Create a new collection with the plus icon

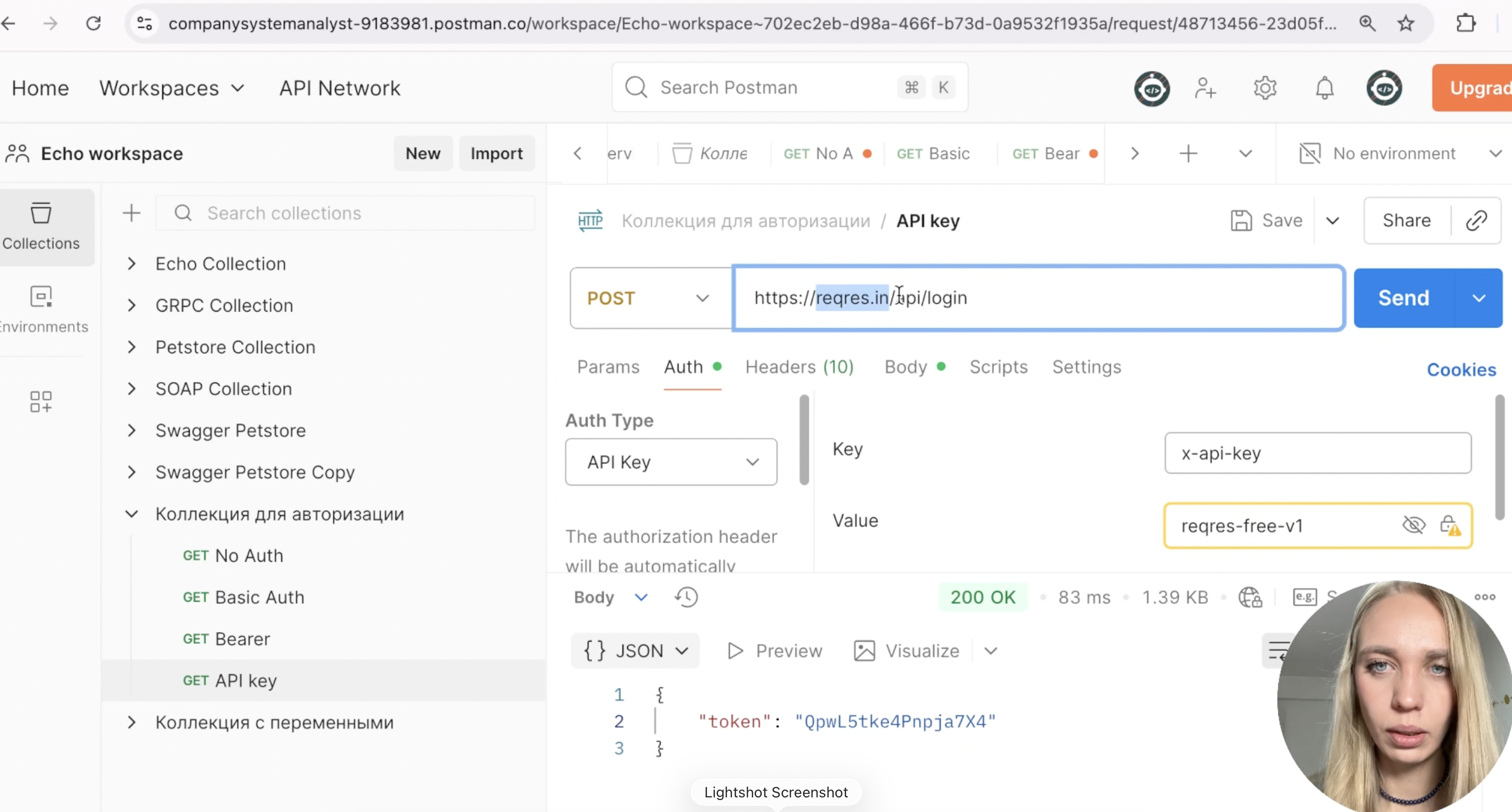[131, 212]
